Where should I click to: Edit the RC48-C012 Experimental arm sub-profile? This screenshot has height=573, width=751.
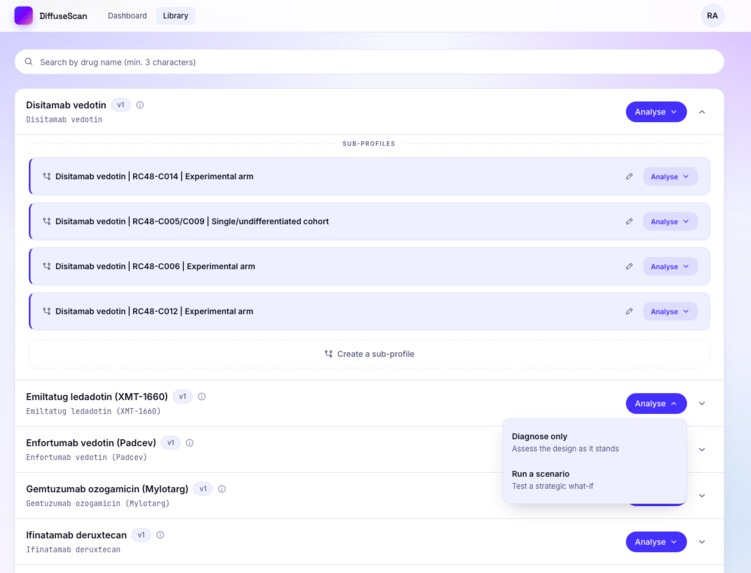coord(629,311)
